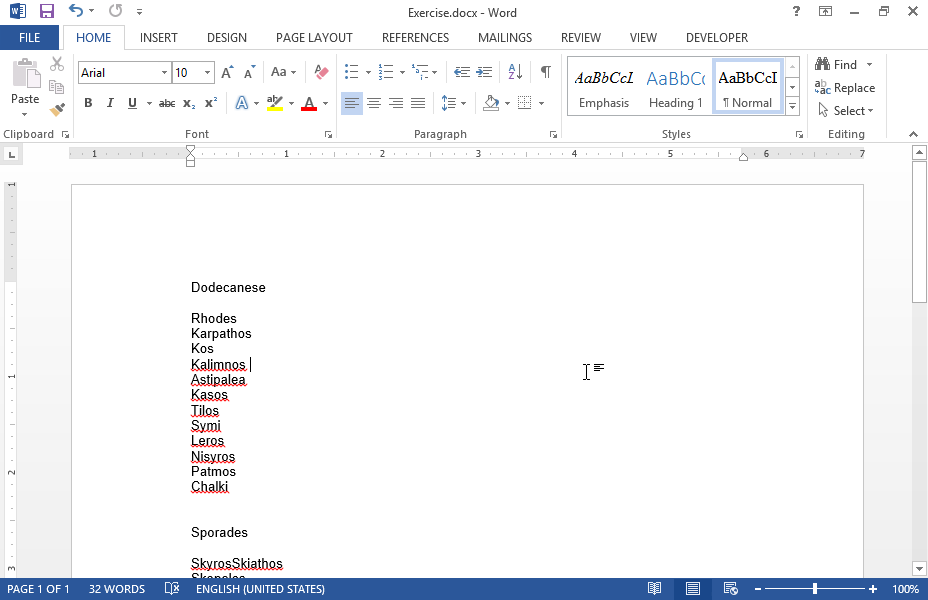928x600 pixels.
Task: Open the Select dropdown in Editing
Action: (x=845, y=111)
